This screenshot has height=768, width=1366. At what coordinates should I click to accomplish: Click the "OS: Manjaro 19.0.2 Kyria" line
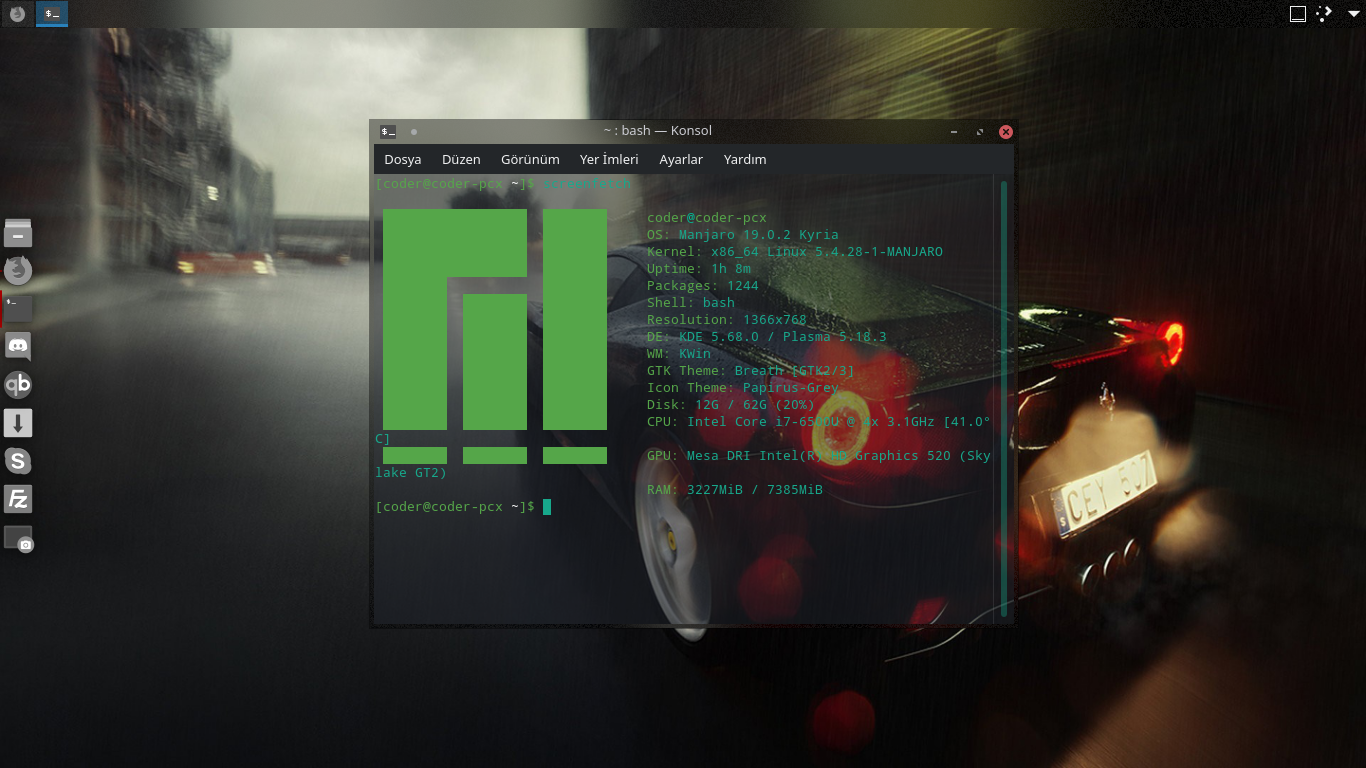pyautogui.click(x=743, y=235)
